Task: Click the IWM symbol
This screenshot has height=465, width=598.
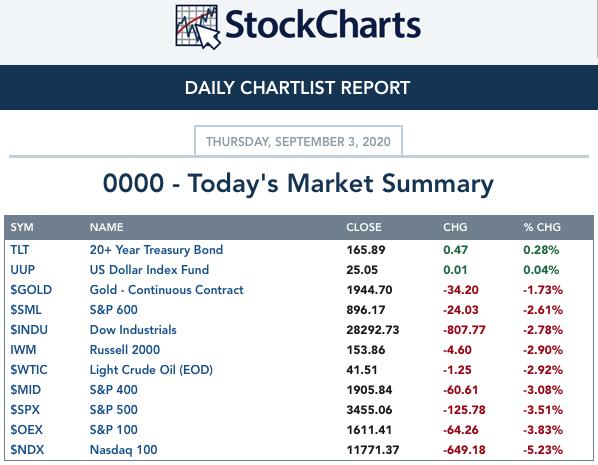Action: click(23, 350)
